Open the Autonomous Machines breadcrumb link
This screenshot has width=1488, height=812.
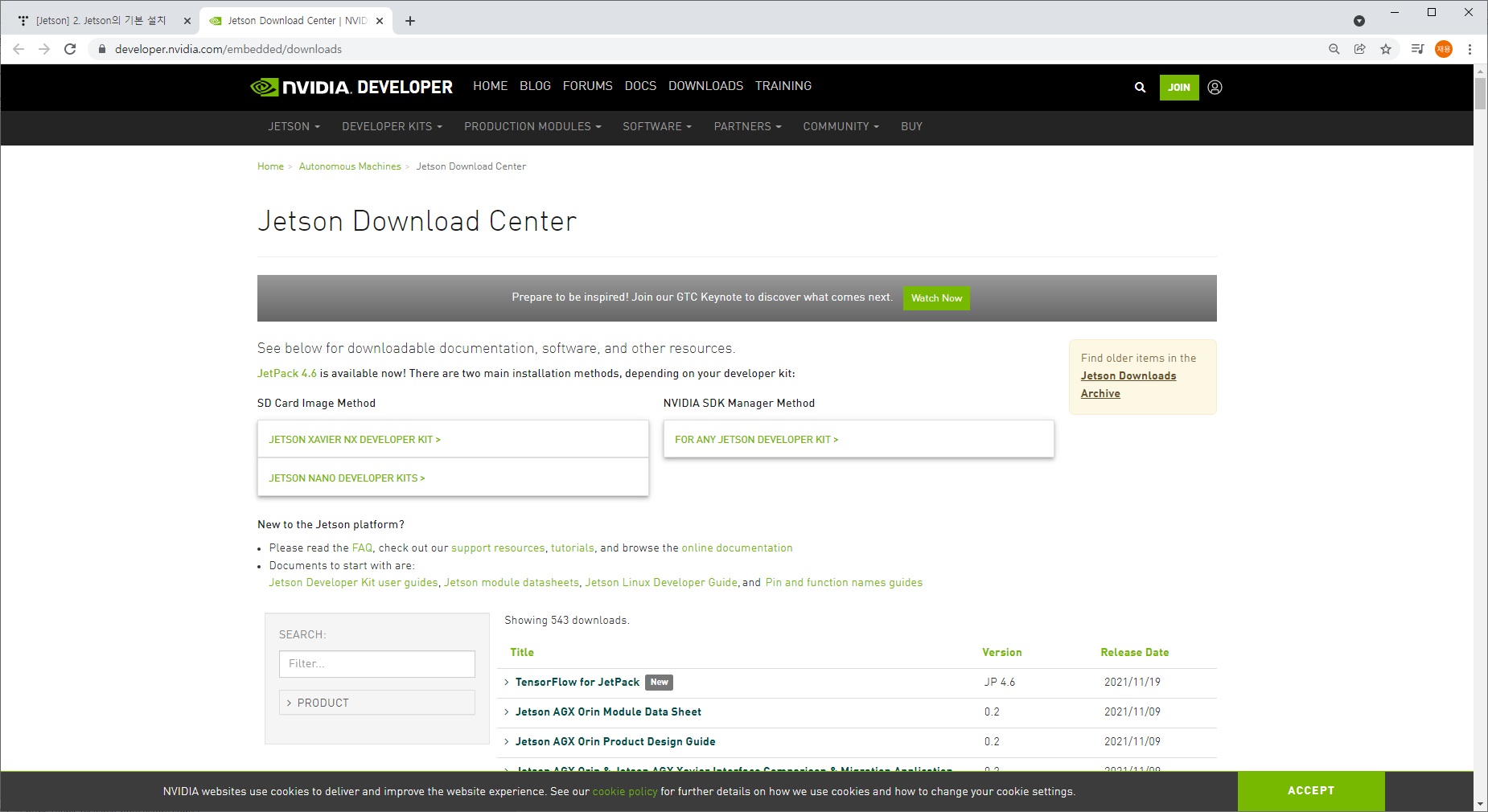tap(350, 166)
